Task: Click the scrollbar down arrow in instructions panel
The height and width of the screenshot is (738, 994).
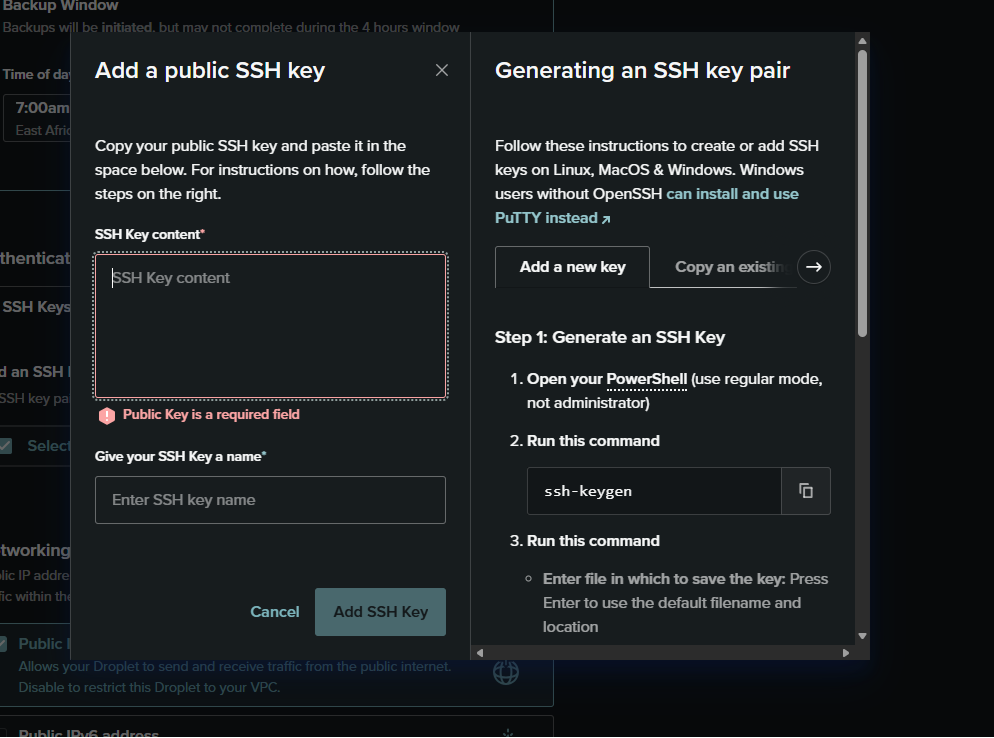Action: click(x=862, y=636)
